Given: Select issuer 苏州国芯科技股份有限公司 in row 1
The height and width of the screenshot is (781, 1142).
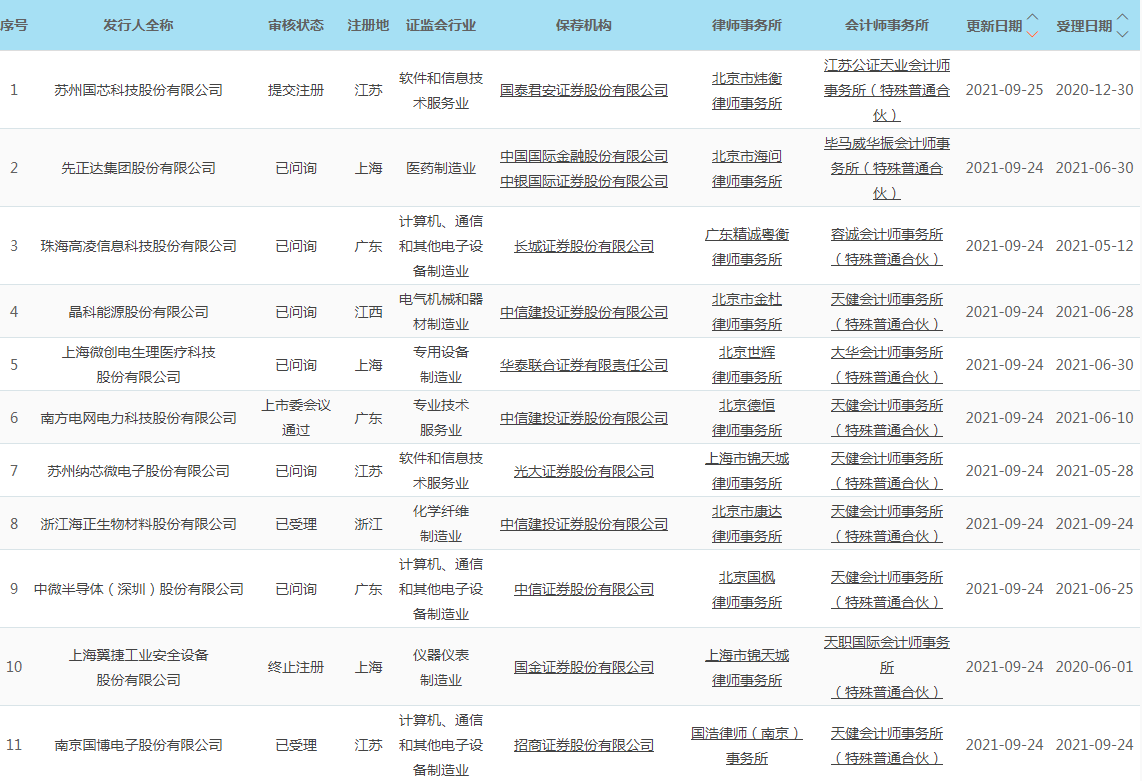Looking at the screenshot, I should click(x=138, y=90).
